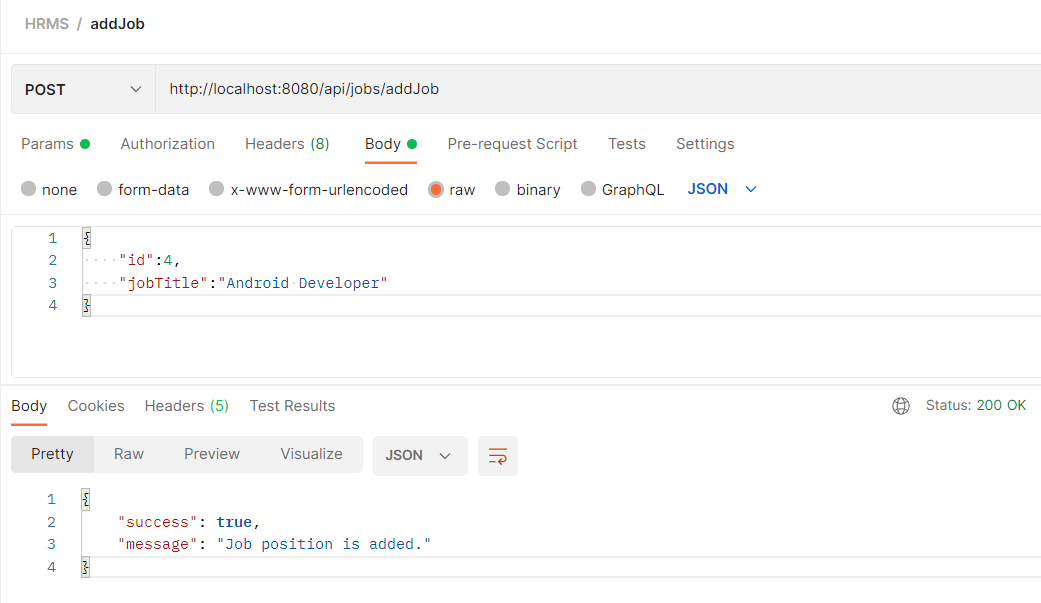Open the Pre-request Script tab

(x=512, y=144)
